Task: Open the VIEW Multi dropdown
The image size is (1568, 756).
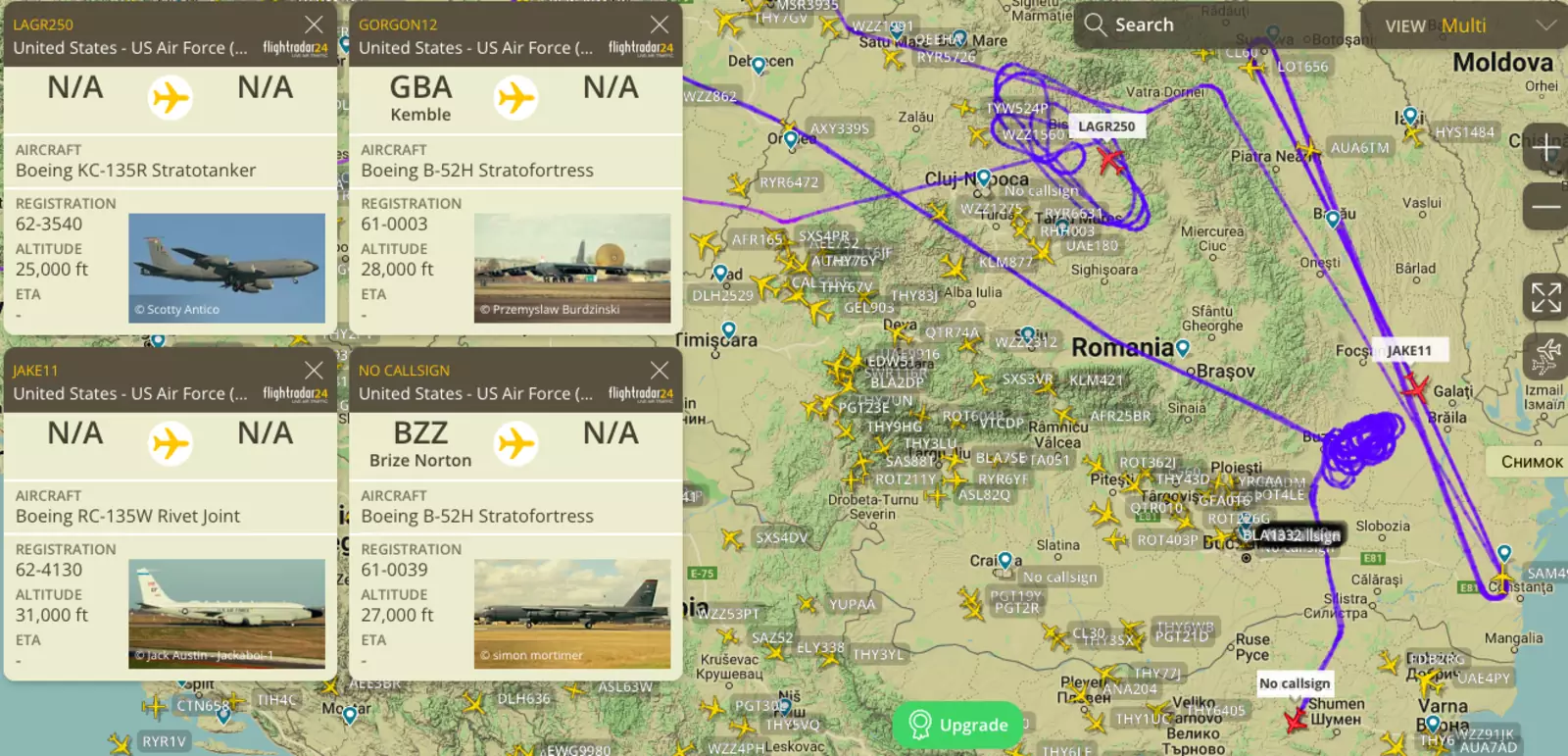Action: coord(1462,25)
